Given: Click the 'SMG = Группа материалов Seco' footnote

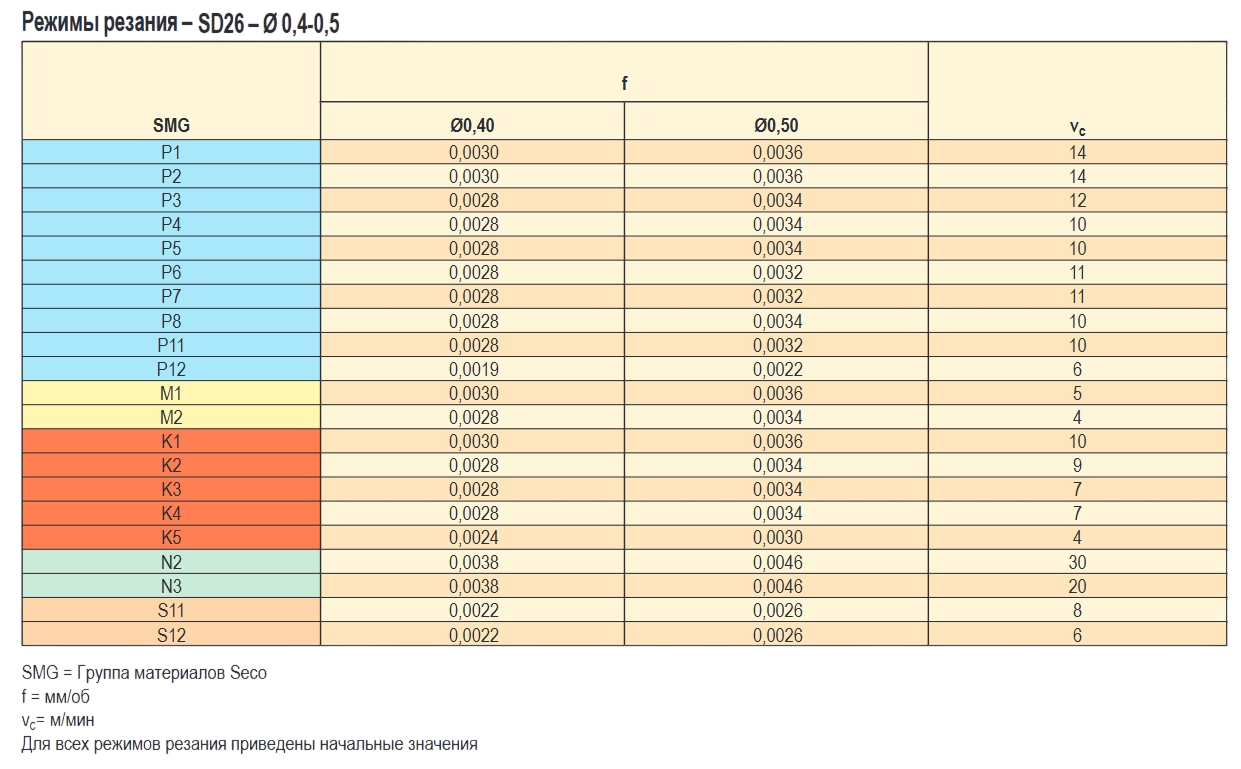Looking at the screenshot, I should point(144,673).
